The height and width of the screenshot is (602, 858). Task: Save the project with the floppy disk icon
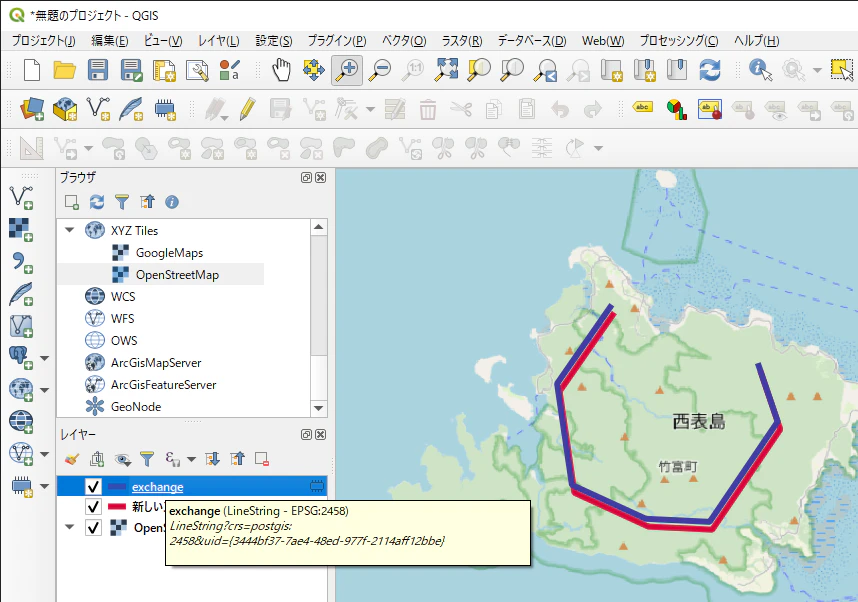tap(97, 71)
